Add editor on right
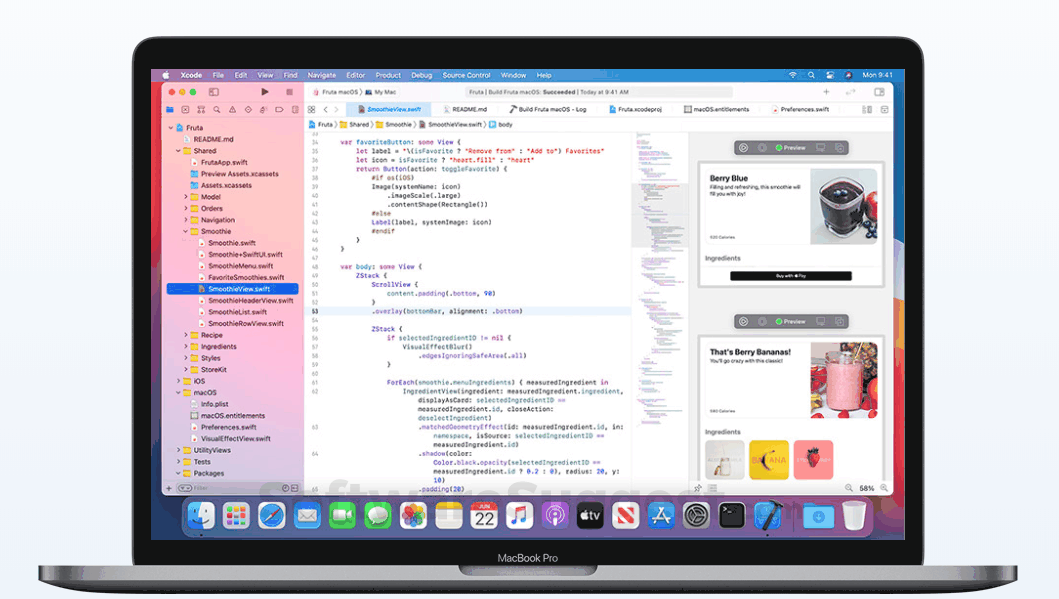This screenshot has height=599, width=1059. point(884,109)
